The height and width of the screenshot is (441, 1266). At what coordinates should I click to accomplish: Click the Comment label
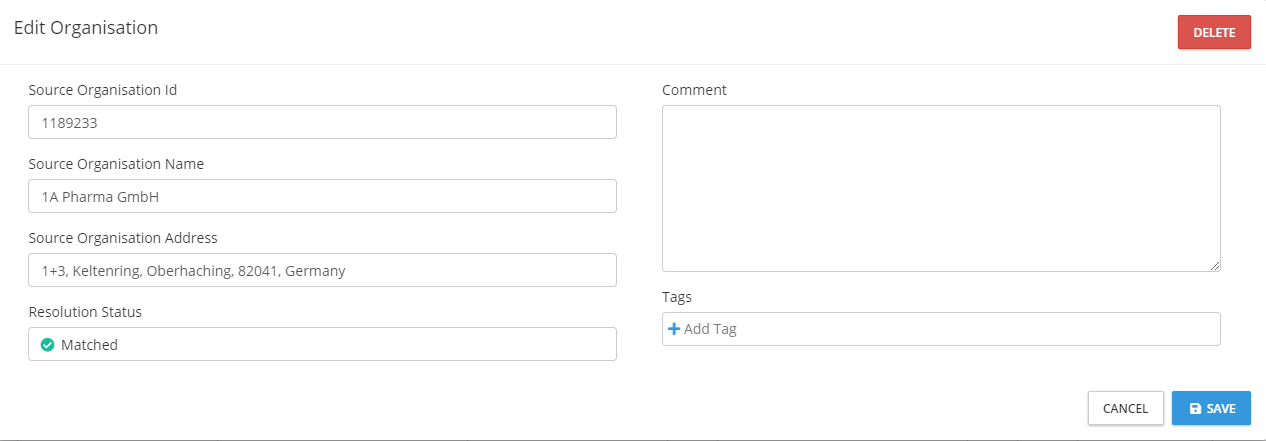click(694, 90)
